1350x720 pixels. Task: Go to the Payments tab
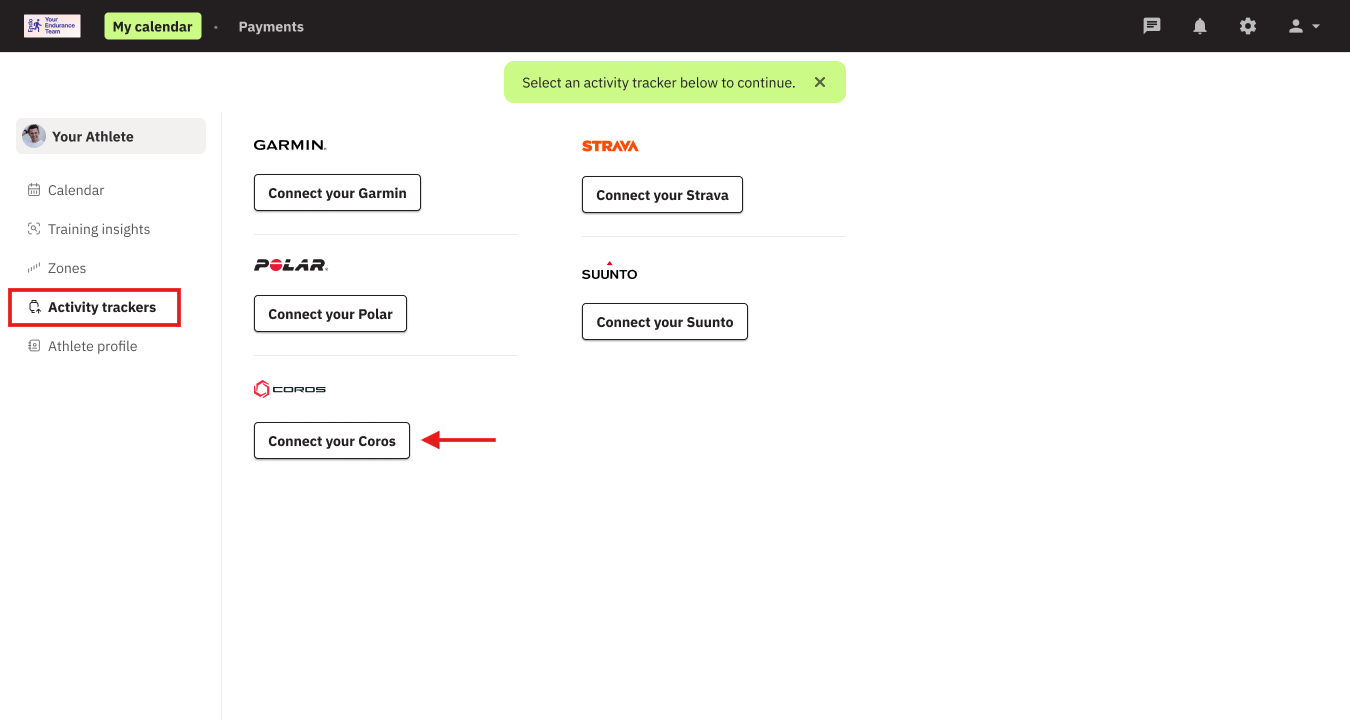coord(271,26)
